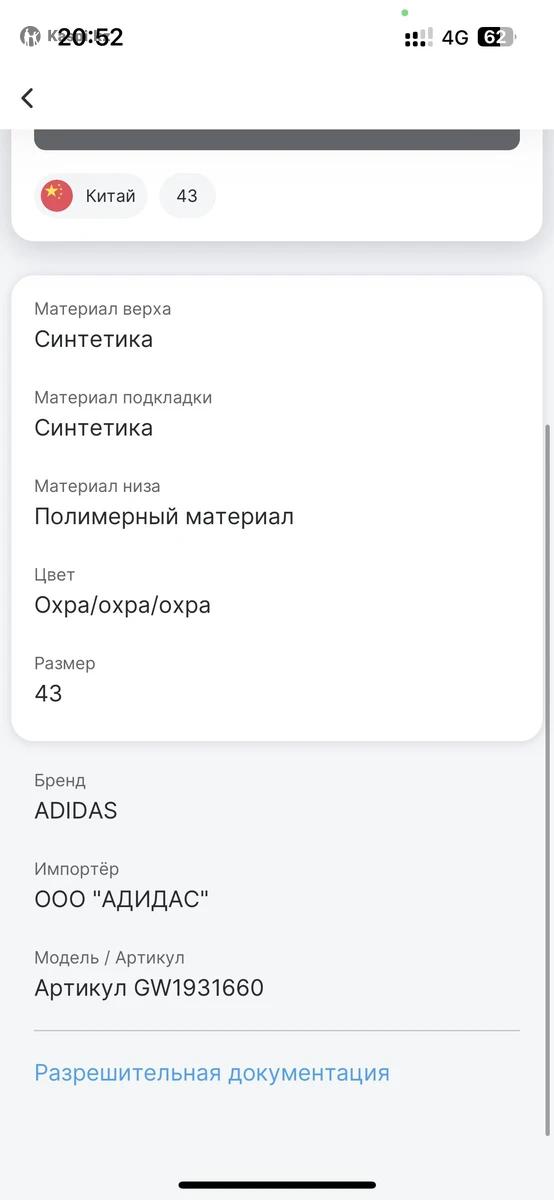Open Разрешительная документация link
This screenshot has height=1200, width=554.
212,1073
